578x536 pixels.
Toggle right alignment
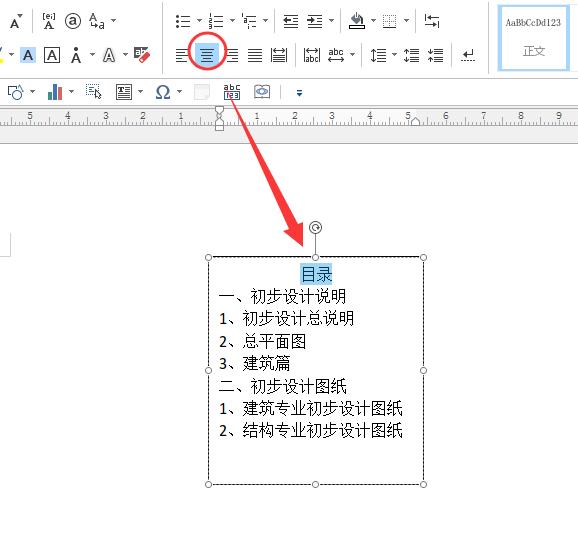[x=232, y=55]
